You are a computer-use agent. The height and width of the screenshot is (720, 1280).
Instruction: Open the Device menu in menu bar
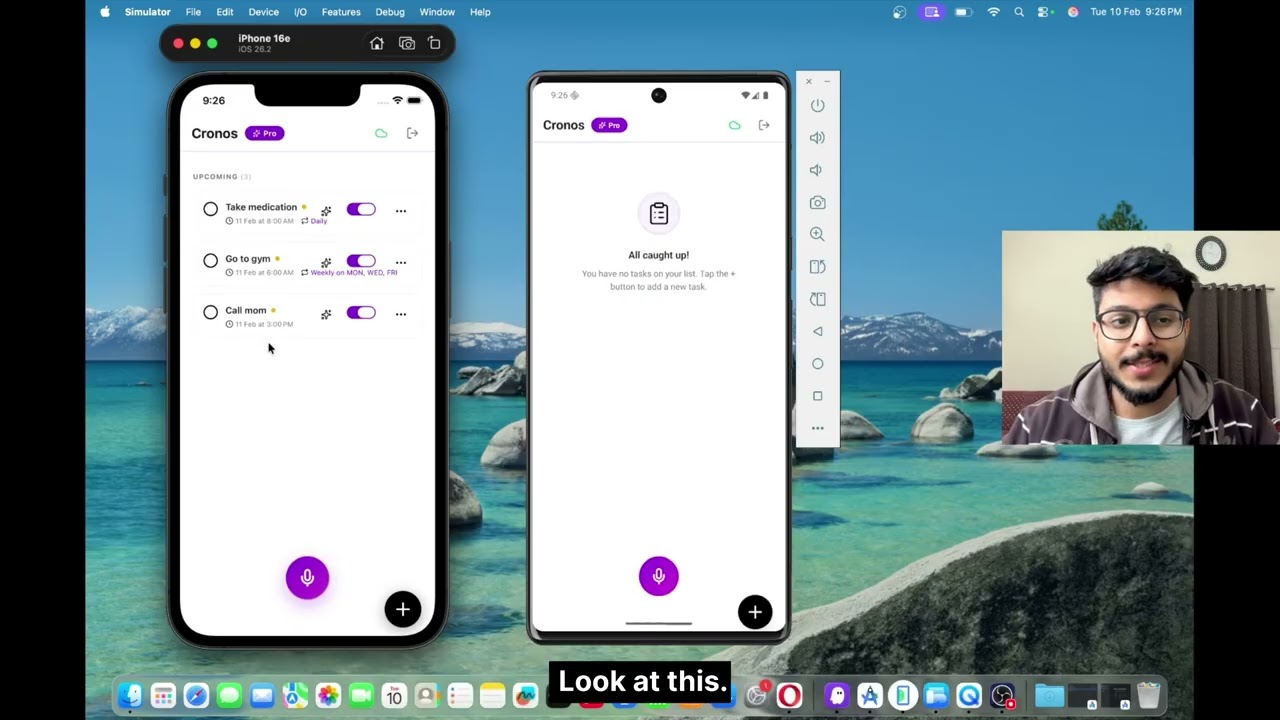(263, 12)
